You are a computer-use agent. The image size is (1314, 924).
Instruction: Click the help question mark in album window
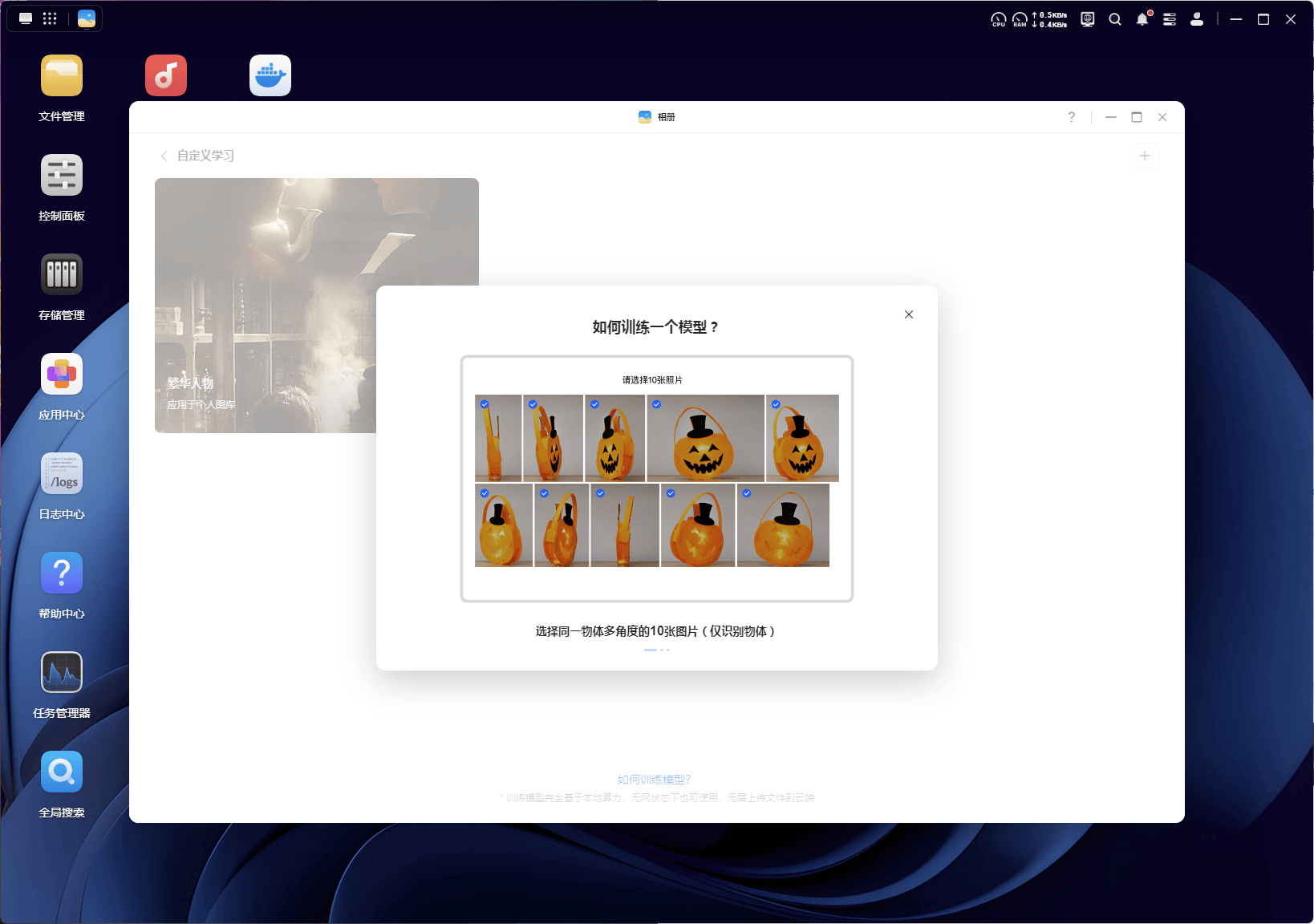pos(1072,117)
